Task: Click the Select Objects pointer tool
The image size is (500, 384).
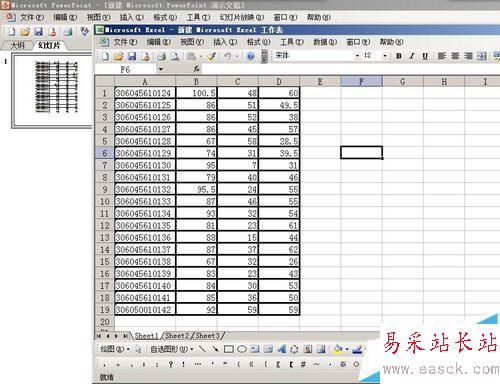Action: [x=138, y=349]
